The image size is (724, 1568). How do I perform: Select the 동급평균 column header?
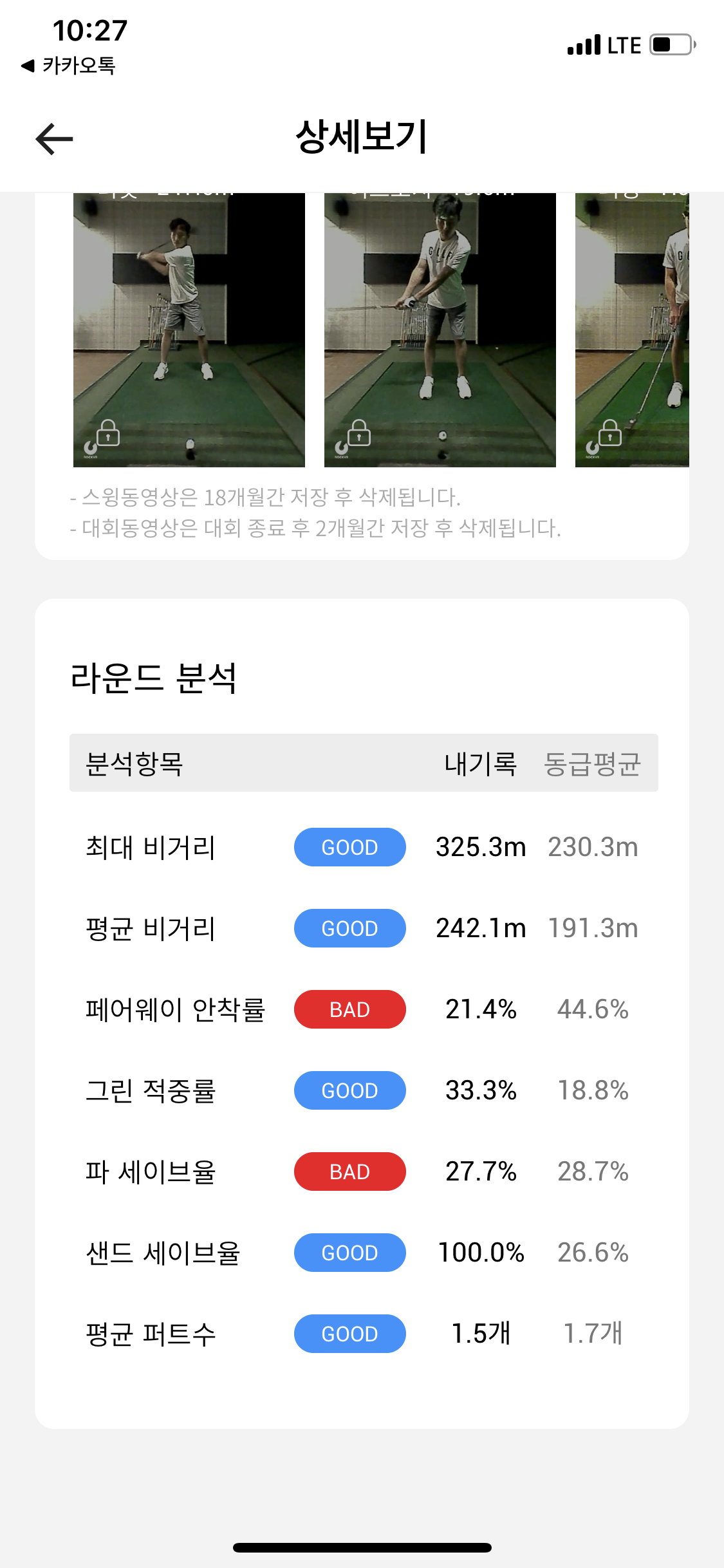(x=592, y=764)
